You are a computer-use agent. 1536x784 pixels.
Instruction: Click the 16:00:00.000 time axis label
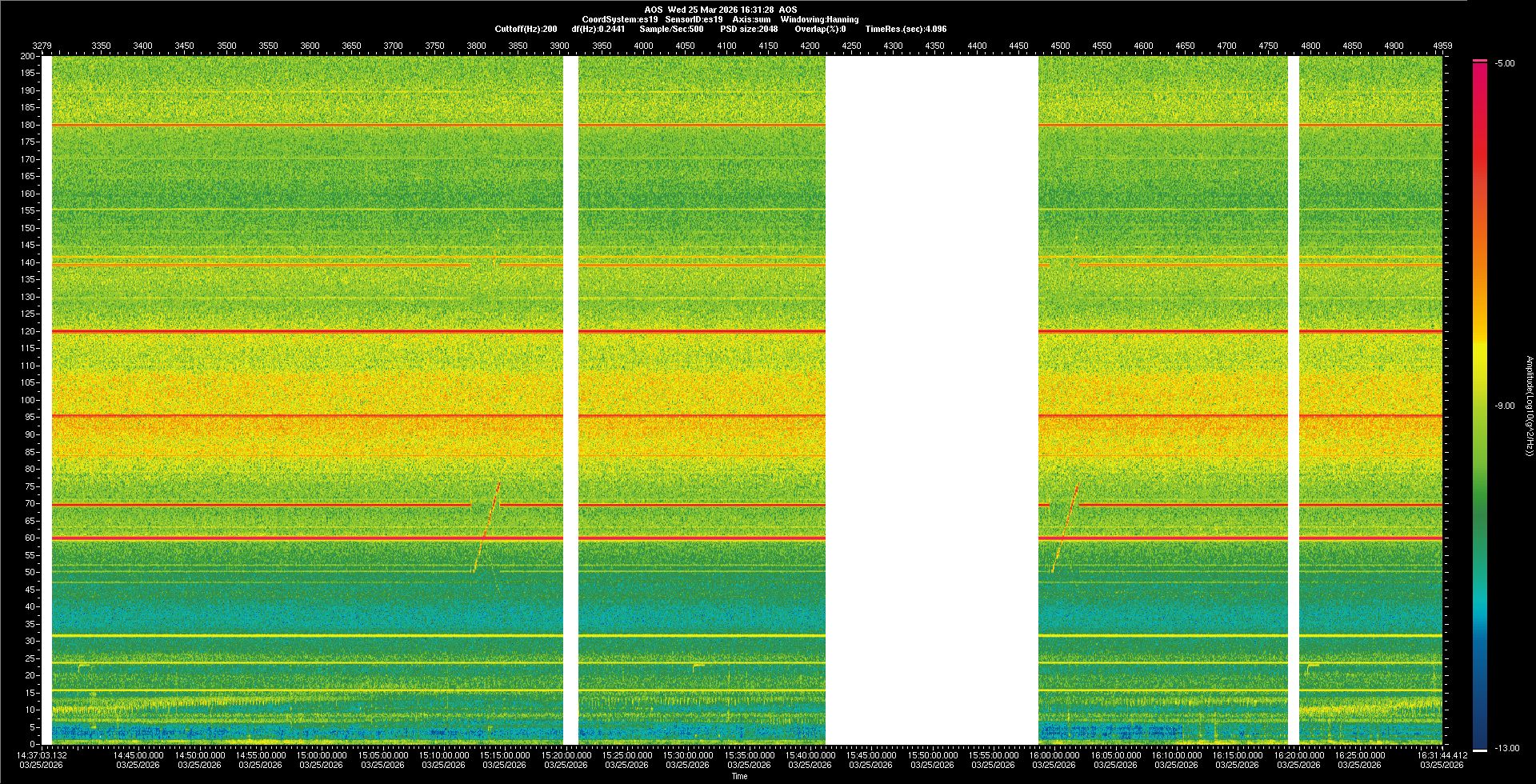click(1054, 754)
